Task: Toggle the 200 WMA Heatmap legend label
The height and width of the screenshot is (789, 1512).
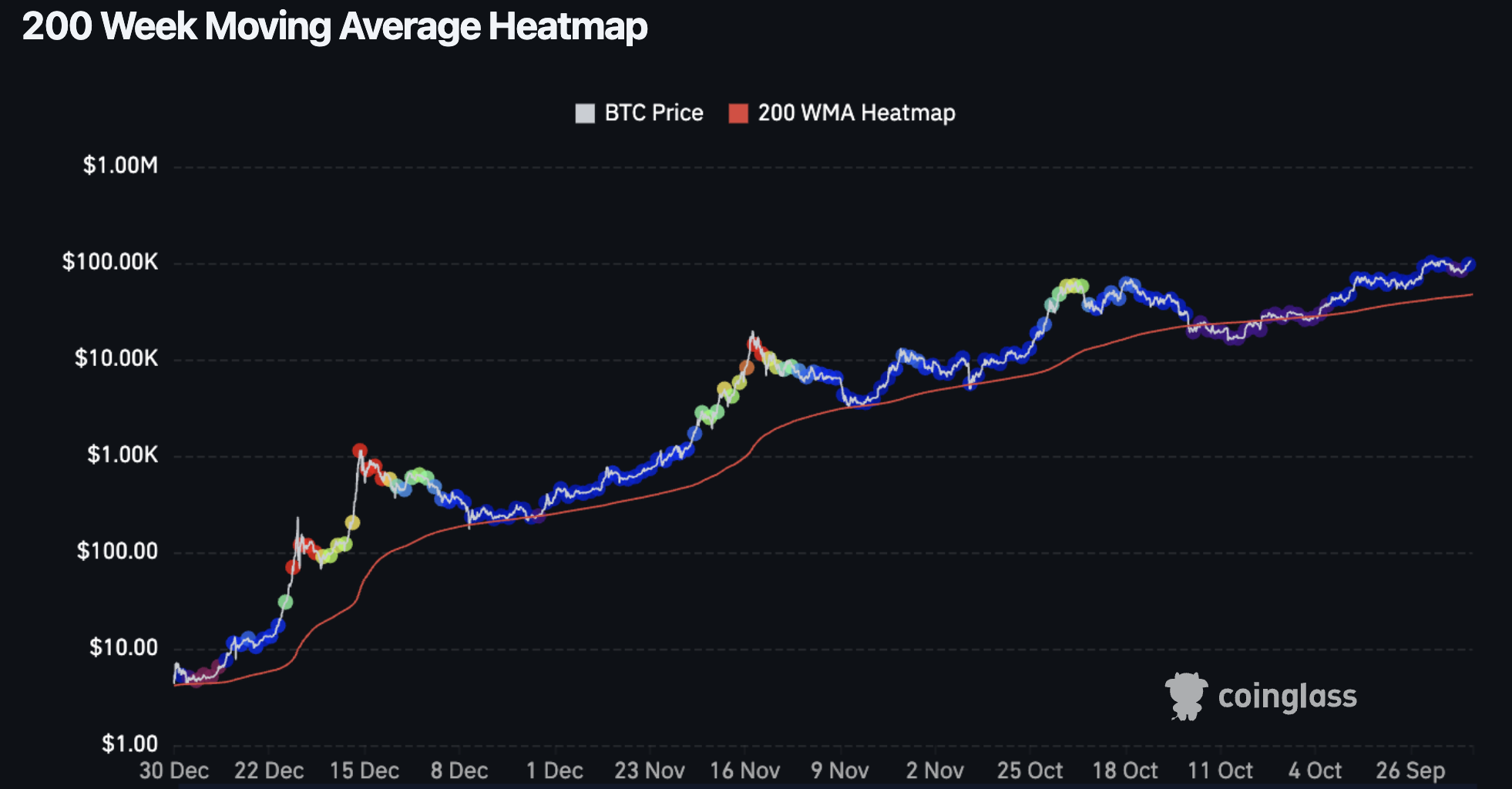Action: point(856,113)
